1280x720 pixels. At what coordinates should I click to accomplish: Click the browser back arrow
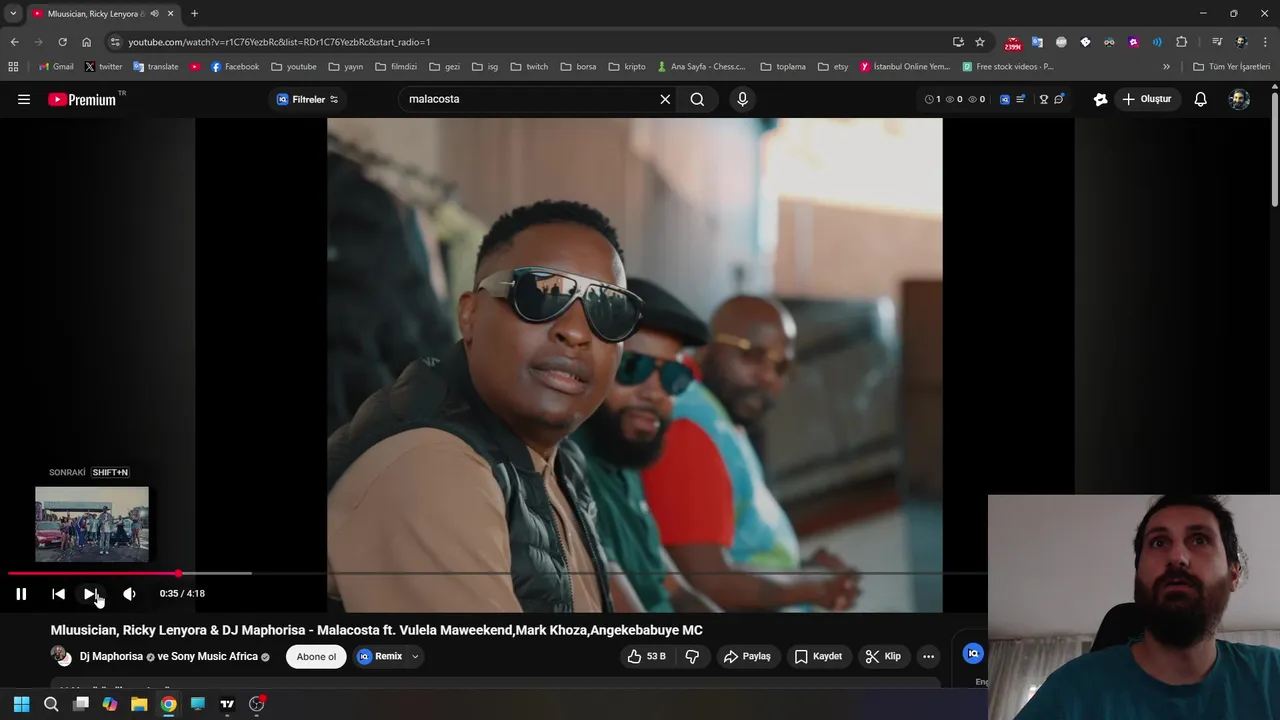[x=14, y=42]
